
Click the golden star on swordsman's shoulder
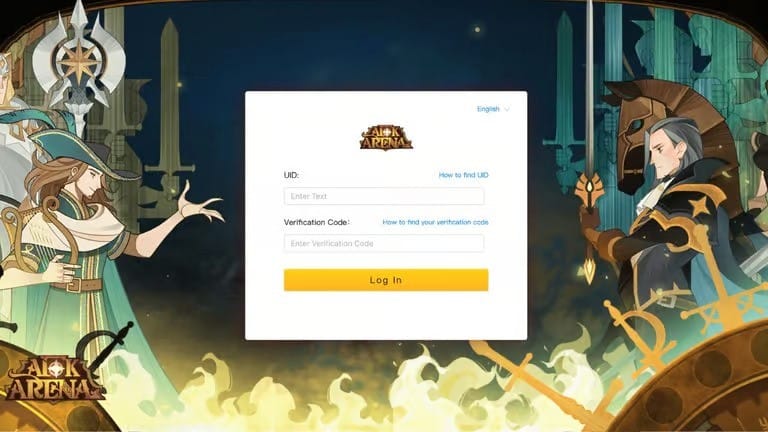coord(700,204)
